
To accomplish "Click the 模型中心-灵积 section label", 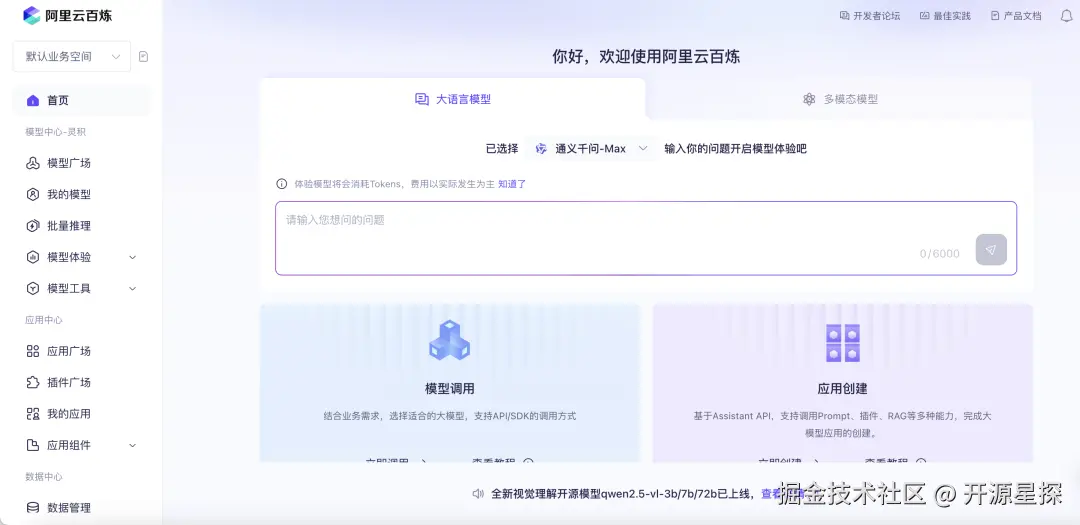I will 56,132.
